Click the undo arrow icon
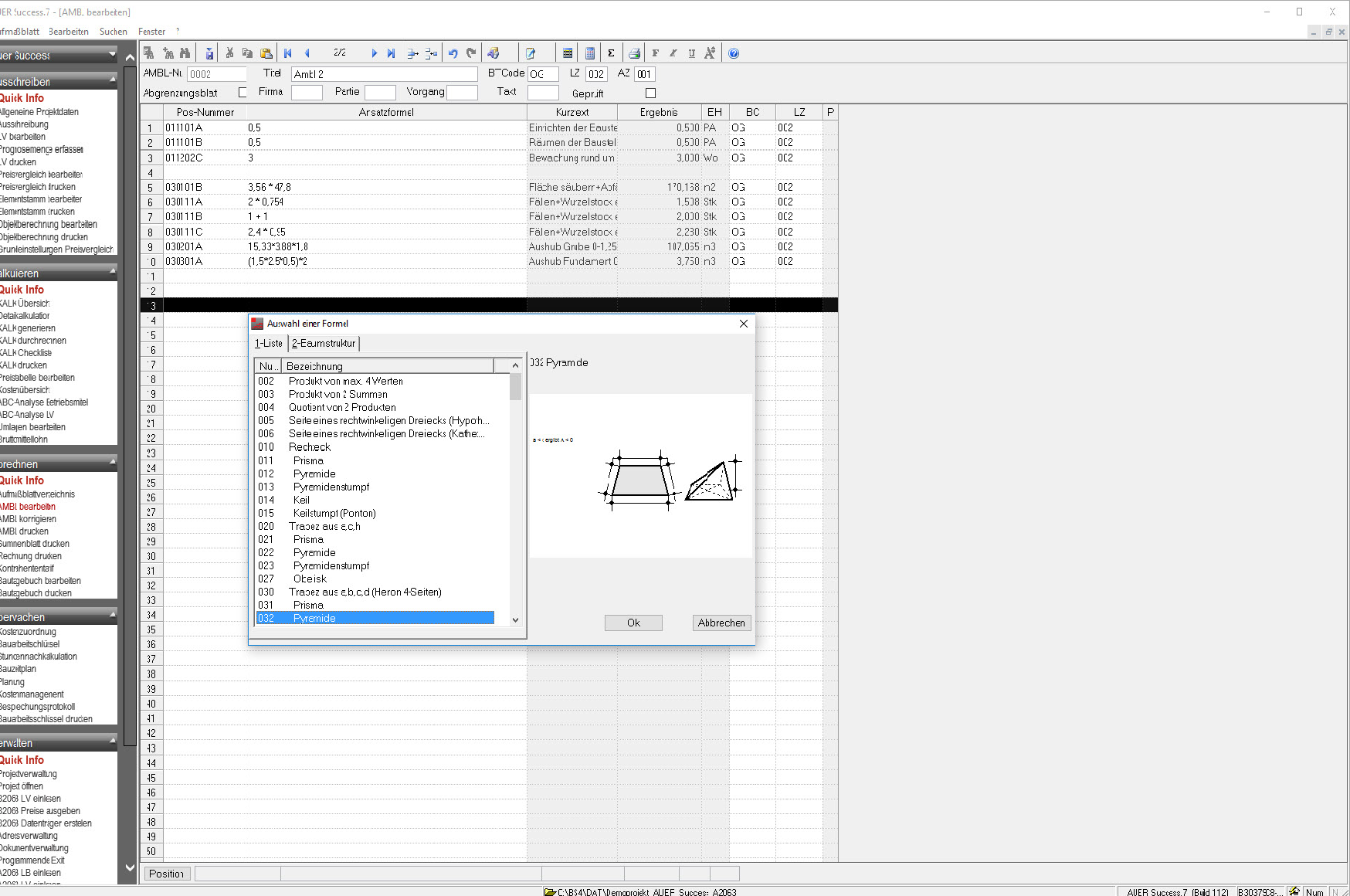The height and width of the screenshot is (896, 1350). tap(453, 53)
